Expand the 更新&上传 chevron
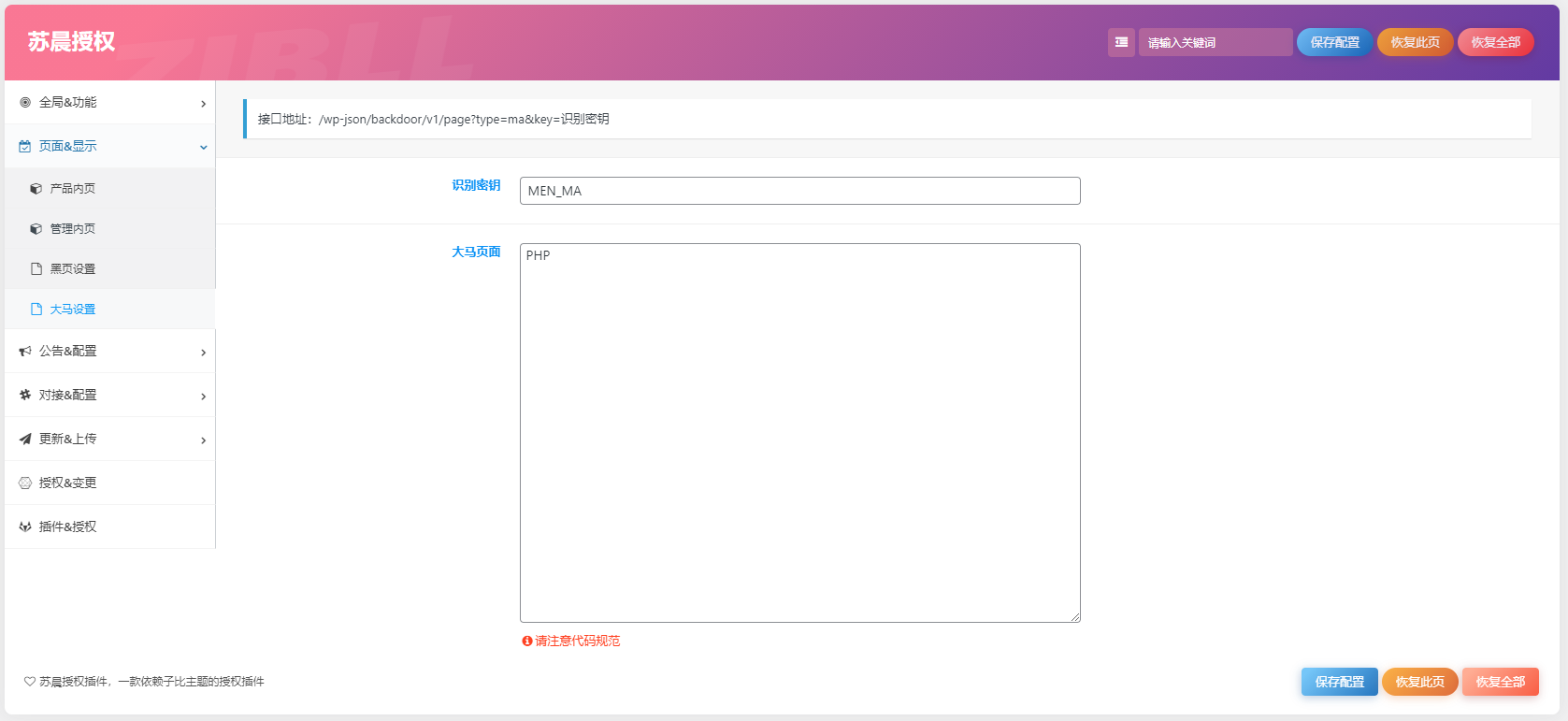 (x=203, y=440)
